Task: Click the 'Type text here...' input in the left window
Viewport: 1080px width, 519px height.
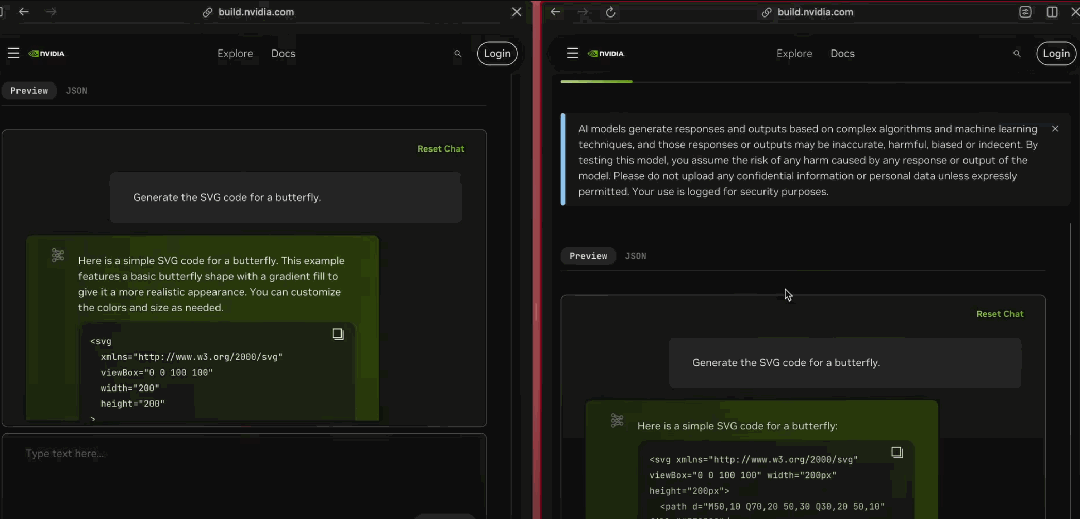Action: click(245, 475)
